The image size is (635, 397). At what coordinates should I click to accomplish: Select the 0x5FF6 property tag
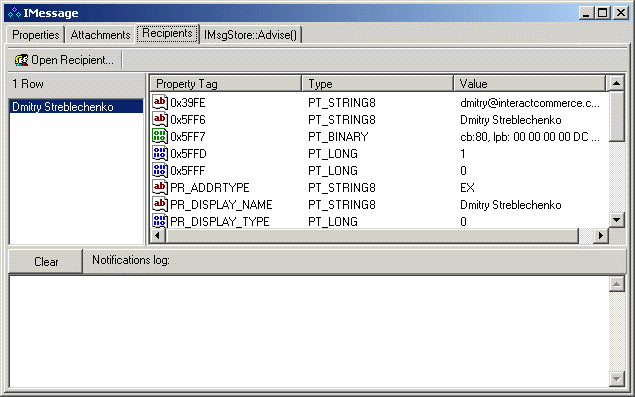(188, 120)
